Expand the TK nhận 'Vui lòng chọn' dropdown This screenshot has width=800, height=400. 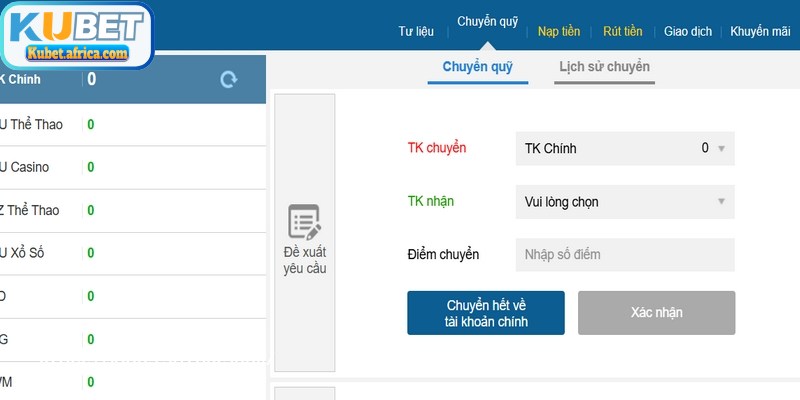click(625, 202)
